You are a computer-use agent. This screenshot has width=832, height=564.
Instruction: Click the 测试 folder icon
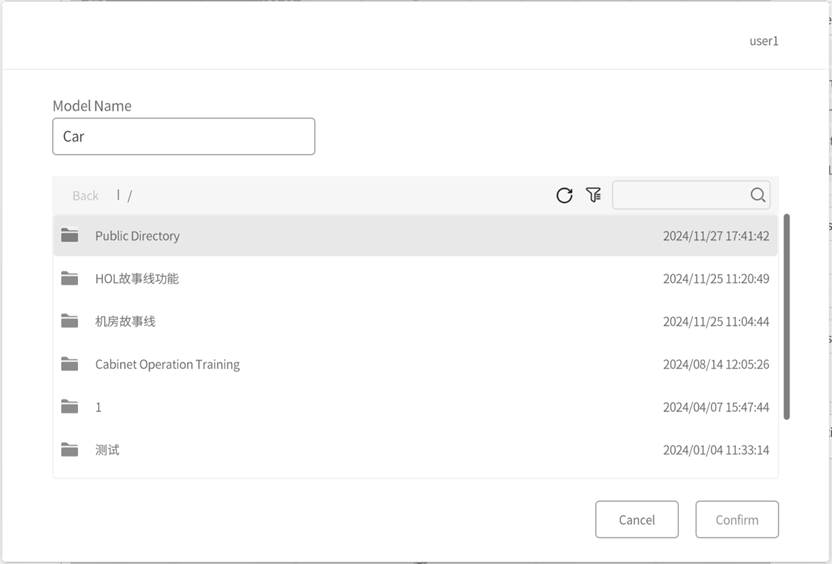[x=69, y=450]
